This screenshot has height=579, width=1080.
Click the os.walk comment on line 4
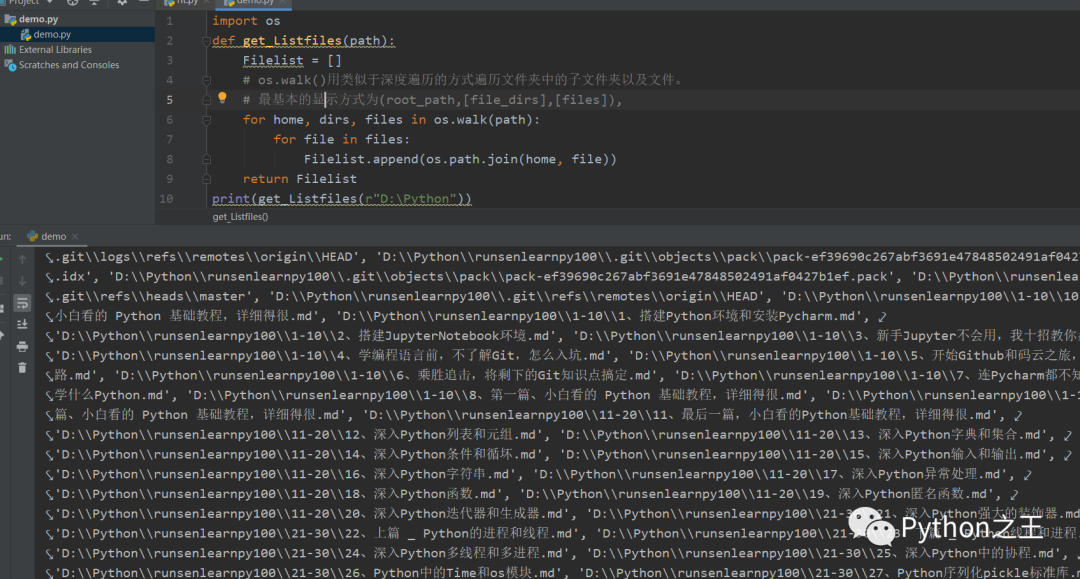pyautogui.click(x=463, y=80)
